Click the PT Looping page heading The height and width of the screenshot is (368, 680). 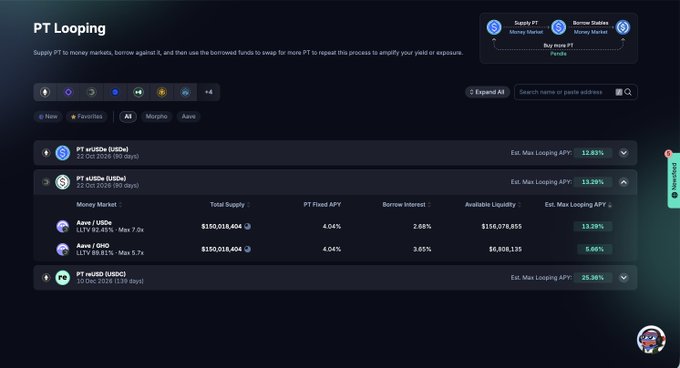click(x=69, y=28)
